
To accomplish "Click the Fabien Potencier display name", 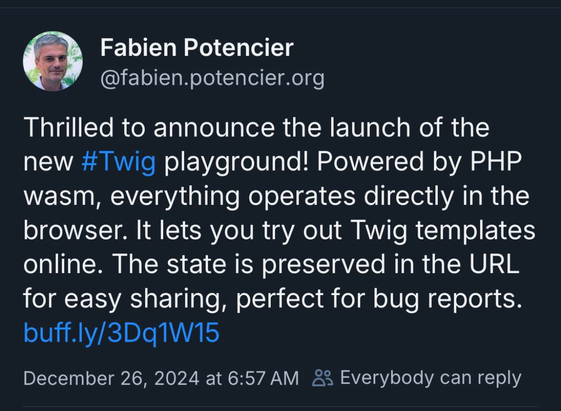I will tap(197, 48).
